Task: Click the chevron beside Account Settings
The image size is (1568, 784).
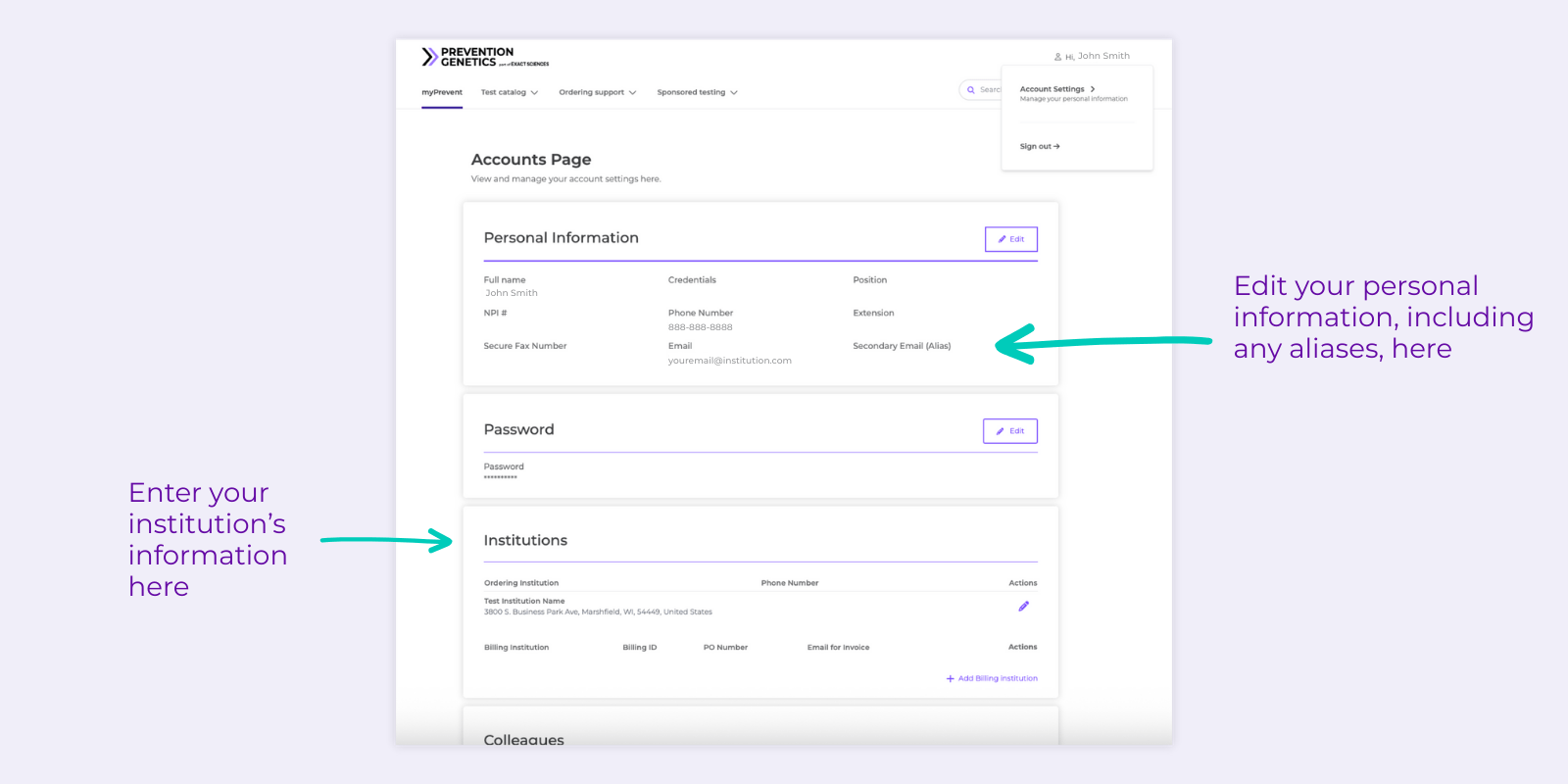Action: 1093,89
